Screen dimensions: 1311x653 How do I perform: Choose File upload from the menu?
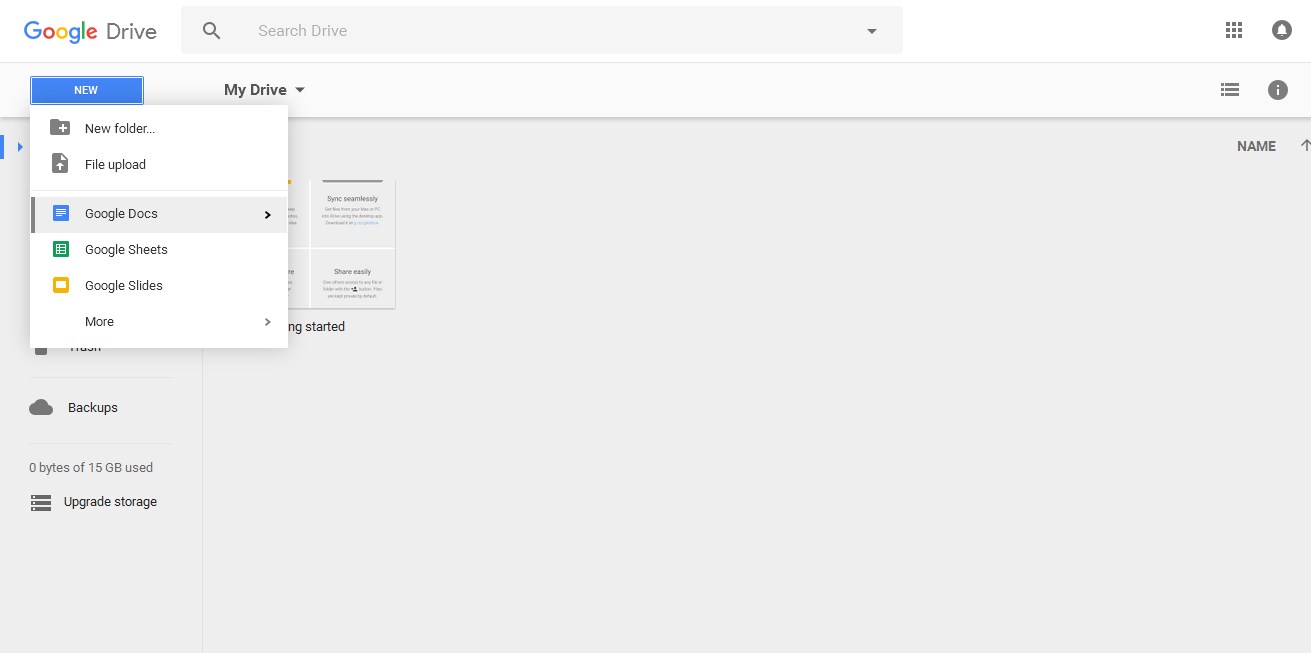coord(159,164)
